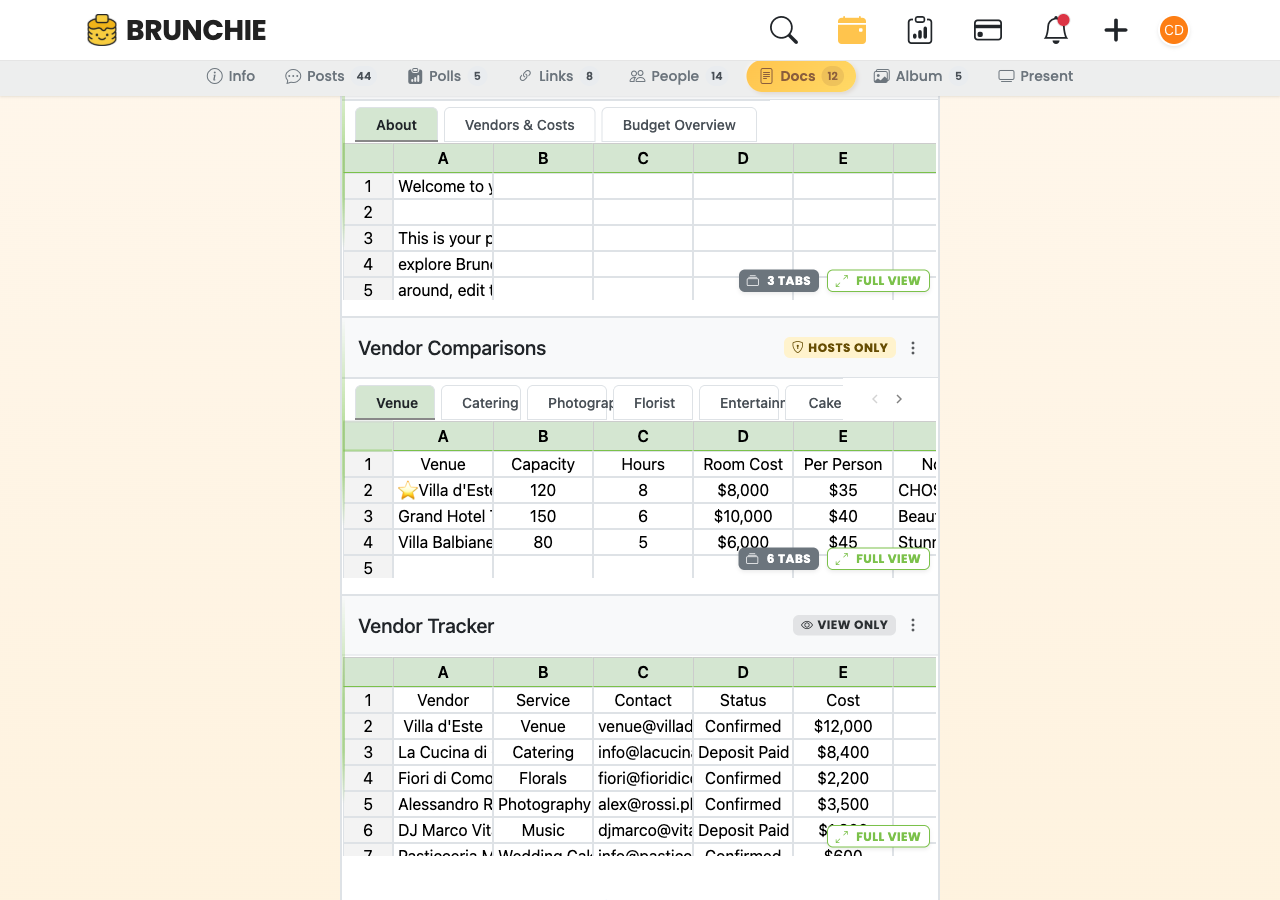Open the Photography sheet tab
1280x900 pixels.
567,403
